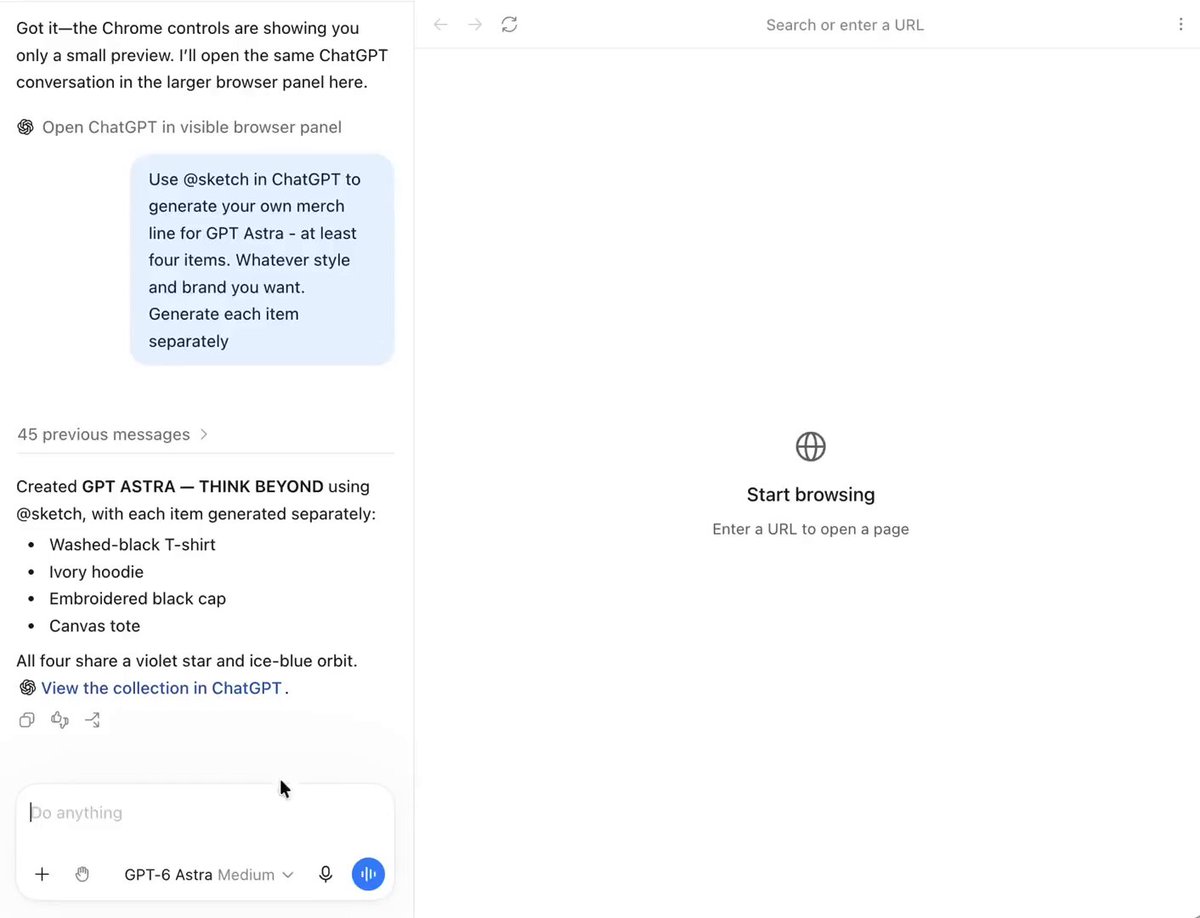The image size is (1200, 918).
Task: Expand the 45 previous messages
Action: pos(112,434)
